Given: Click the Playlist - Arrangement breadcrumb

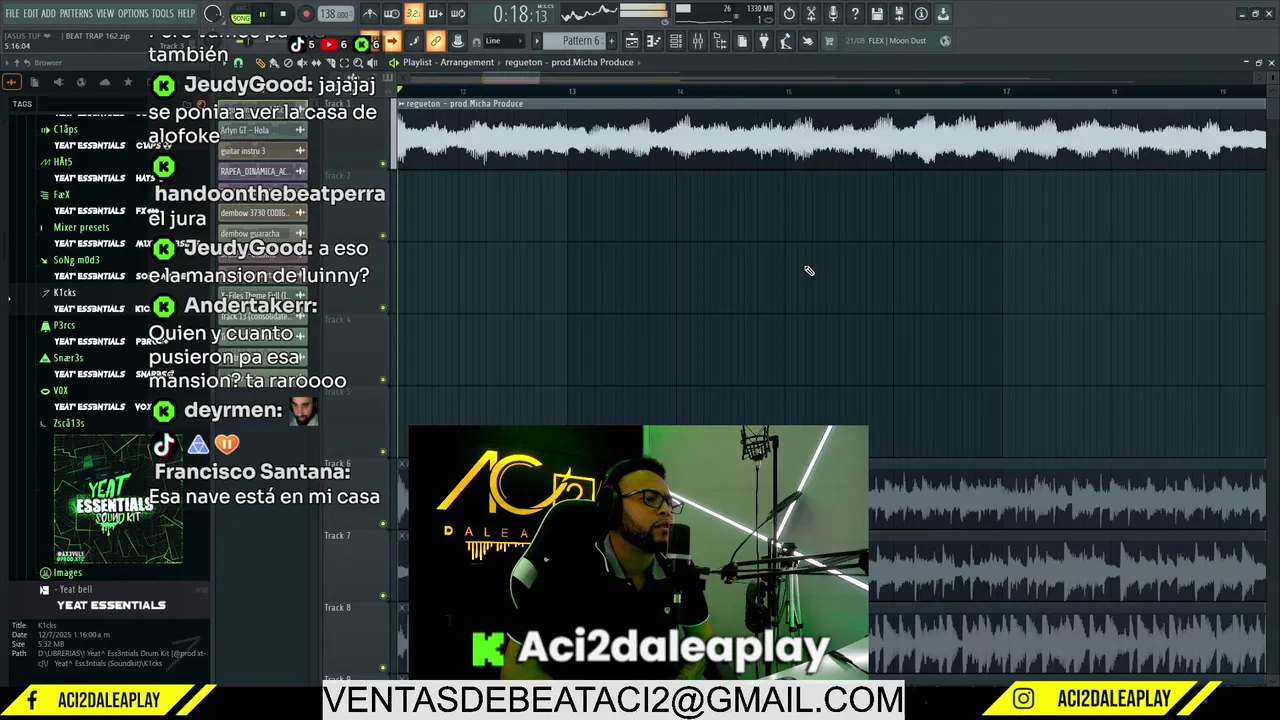Looking at the screenshot, I should (x=448, y=62).
